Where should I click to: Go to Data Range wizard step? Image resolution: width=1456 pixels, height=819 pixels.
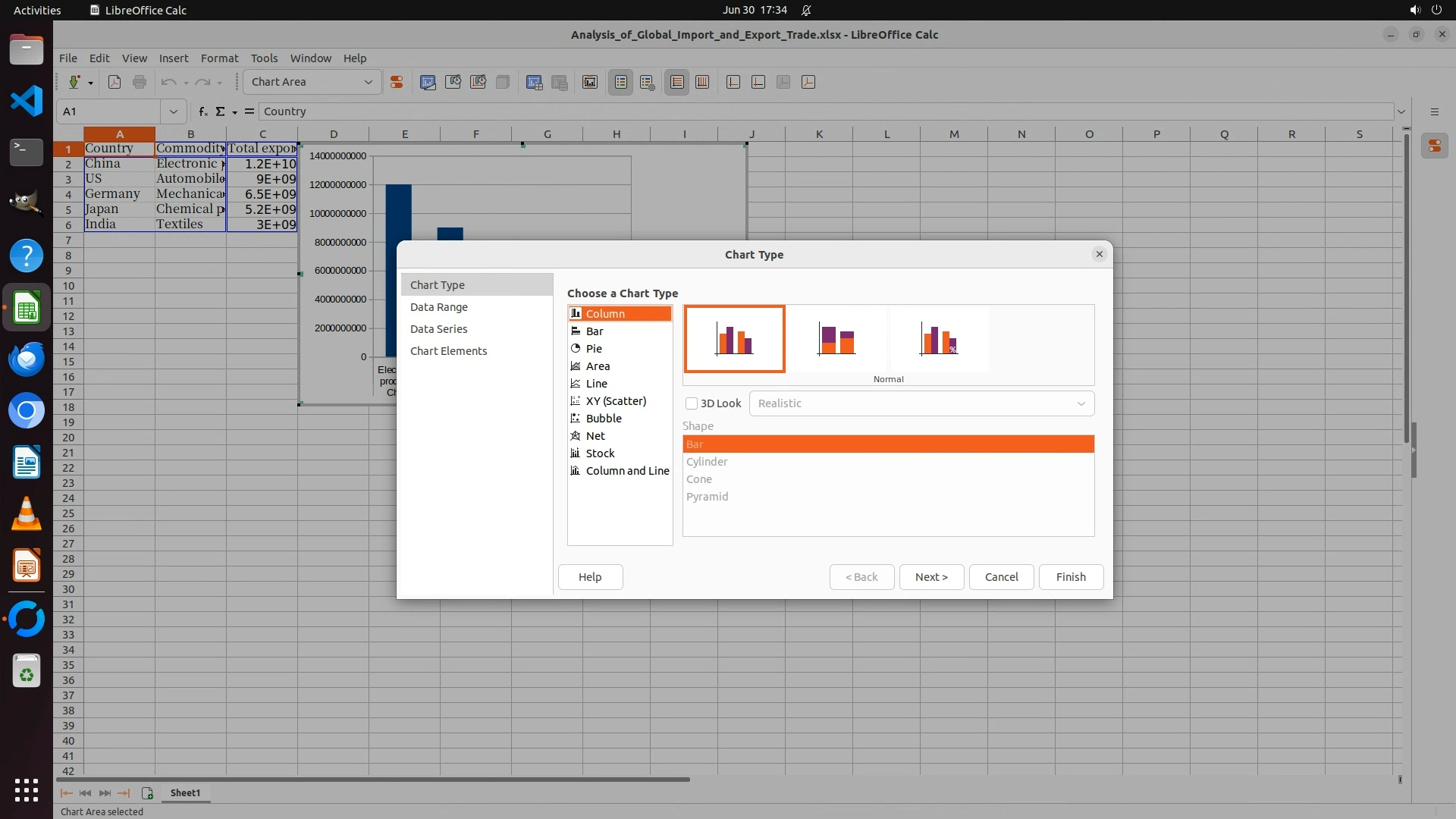[438, 307]
